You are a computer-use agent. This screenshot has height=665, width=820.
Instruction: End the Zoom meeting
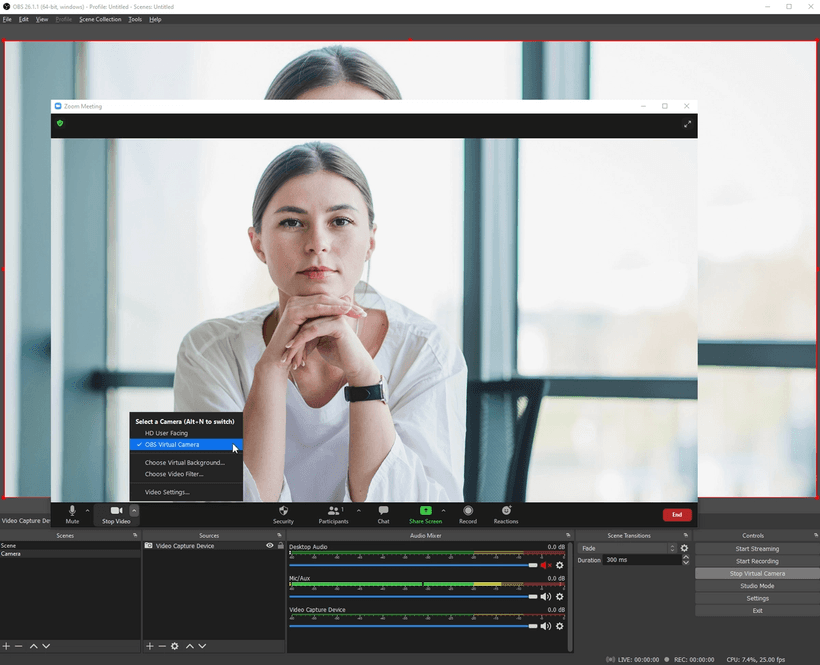[677, 515]
